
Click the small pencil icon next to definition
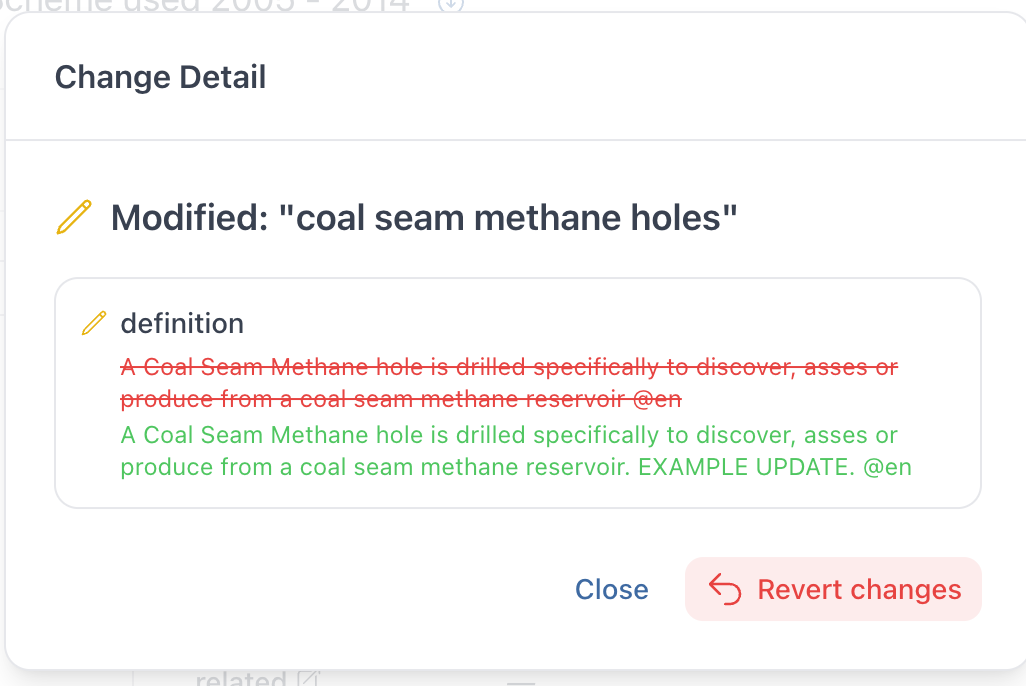coord(93,323)
